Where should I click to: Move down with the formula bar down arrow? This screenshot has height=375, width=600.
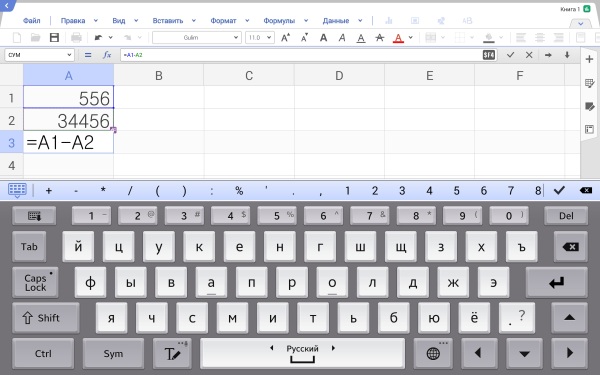(567, 55)
